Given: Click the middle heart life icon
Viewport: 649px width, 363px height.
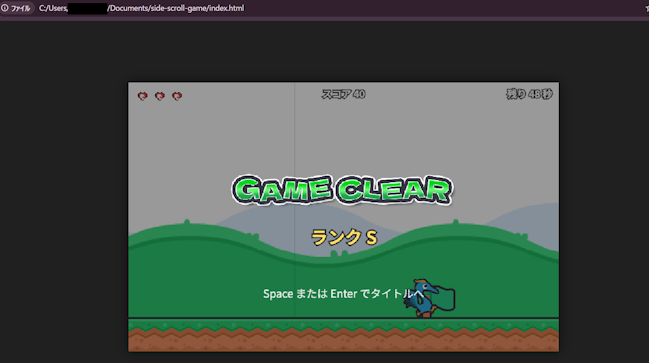Looking at the screenshot, I should click(x=160, y=96).
